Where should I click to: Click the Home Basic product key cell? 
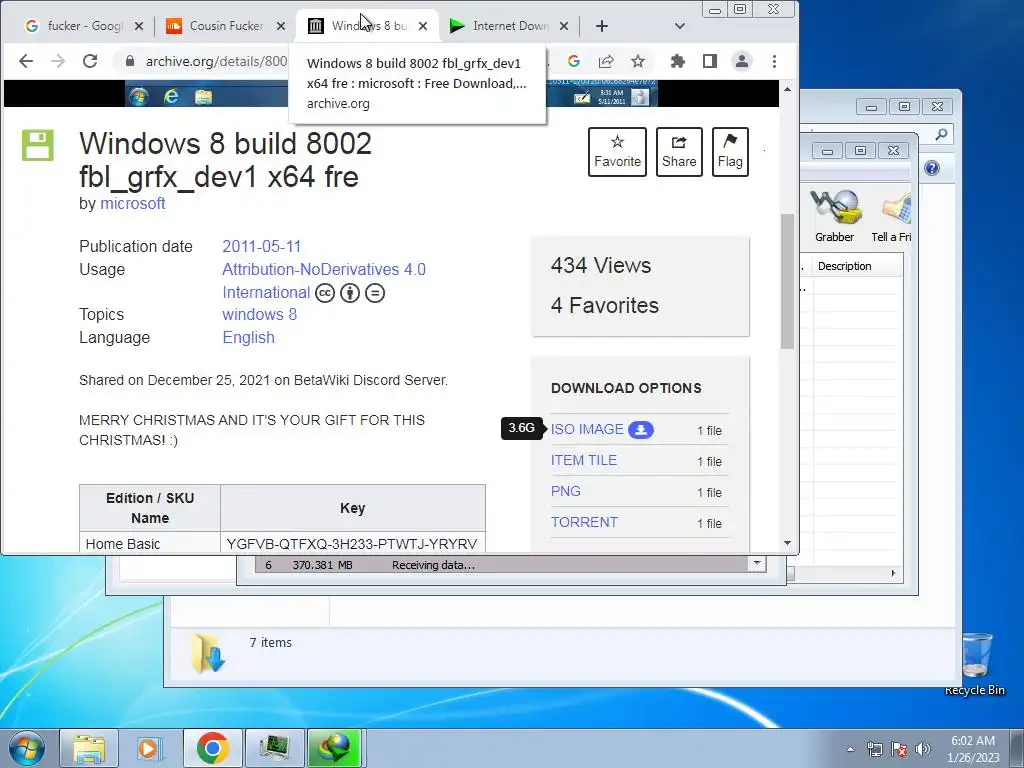pyautogui.click(x=352, y=544)
